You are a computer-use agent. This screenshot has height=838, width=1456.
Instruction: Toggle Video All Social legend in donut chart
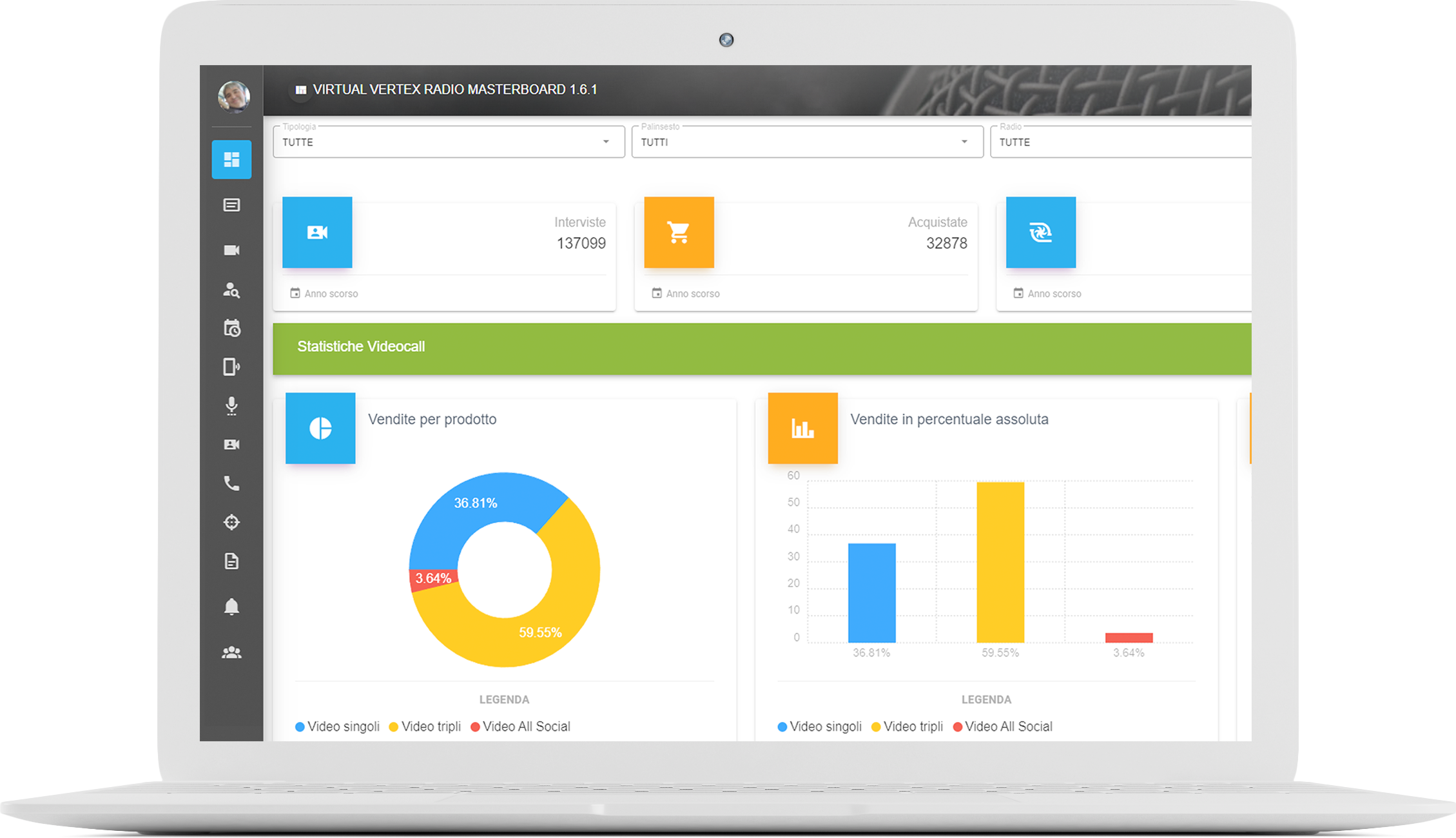521,726
